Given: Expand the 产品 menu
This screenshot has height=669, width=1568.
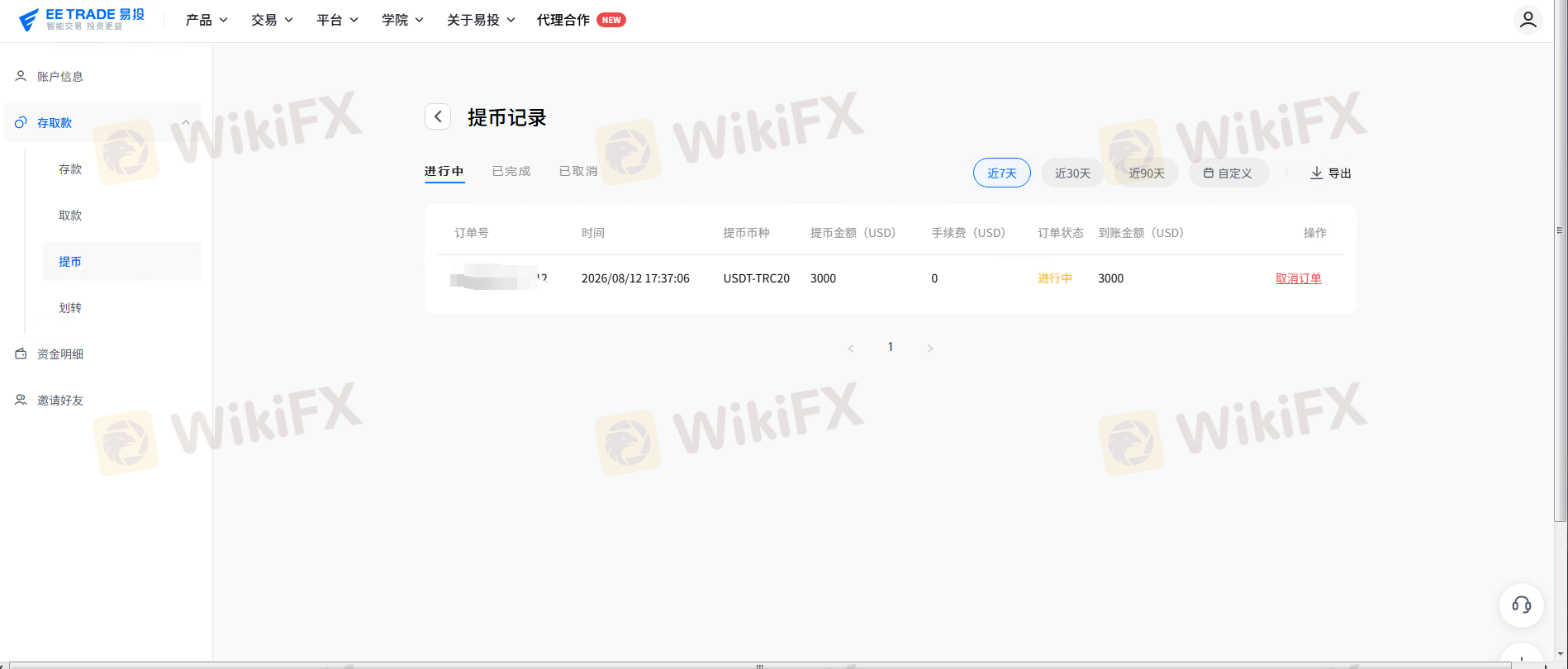Looking at the screenshot, I should [x=207, y=20].
